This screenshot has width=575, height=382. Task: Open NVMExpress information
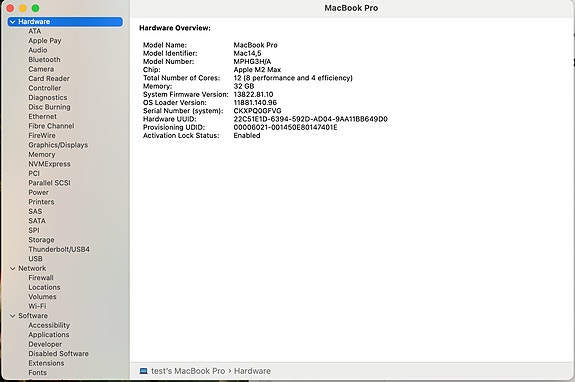tap(49, 164)
